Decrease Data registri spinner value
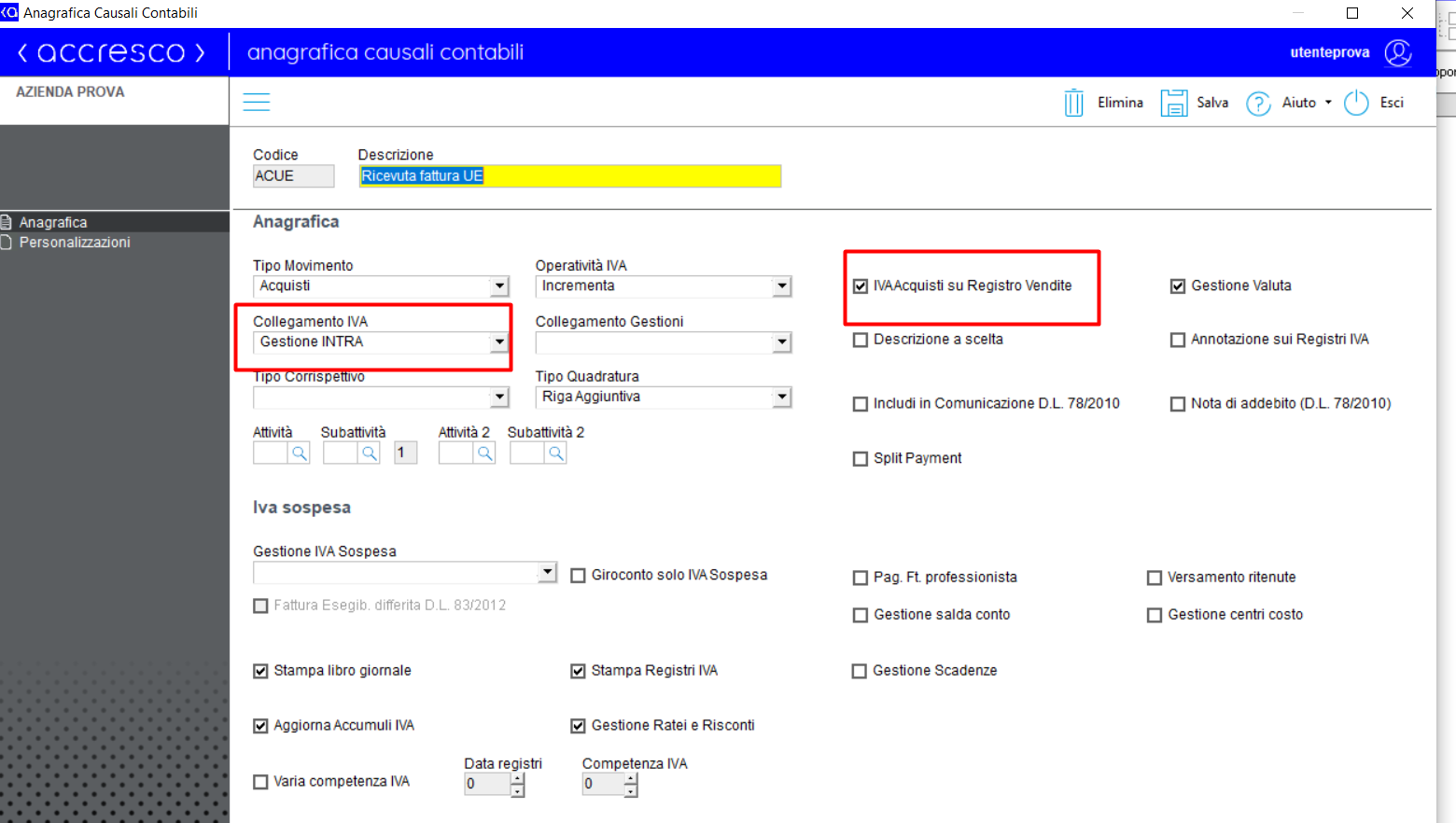The height and width of the screenshot is (823, 1456). pyautogui.click(x=518, y=791)
